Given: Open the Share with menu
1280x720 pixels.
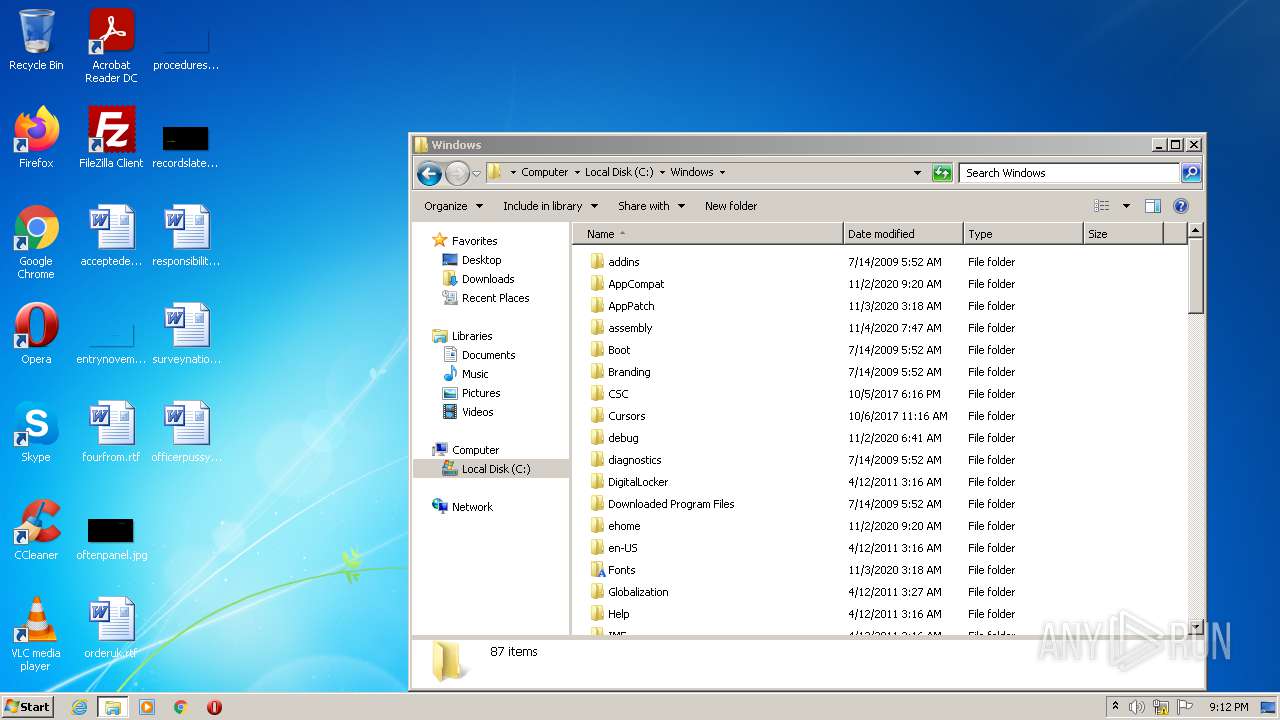Looking at the screenshot, I should pyautogui.click(x=651, y=206).
